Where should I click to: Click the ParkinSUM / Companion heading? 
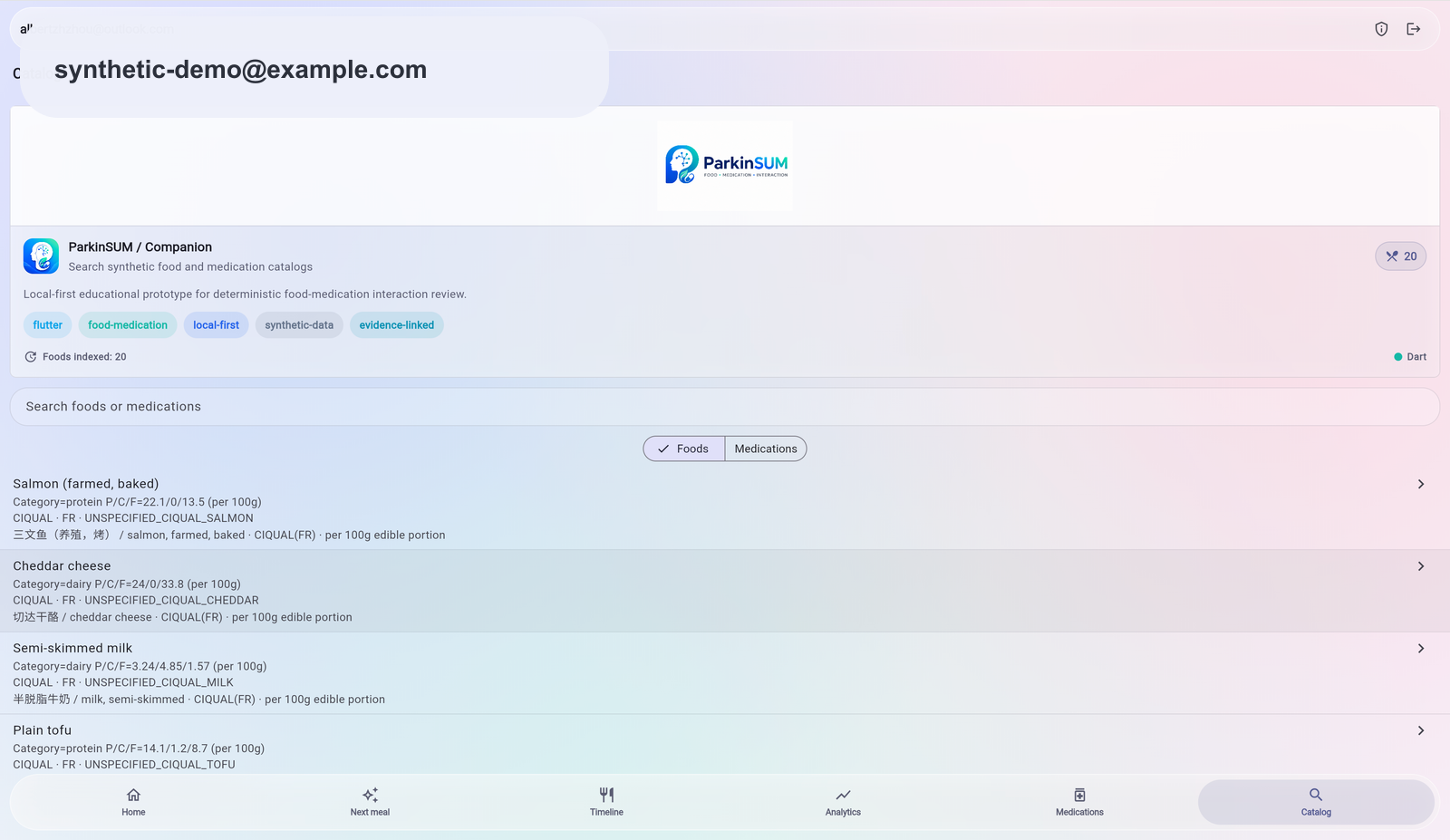[x=140, y=247]
